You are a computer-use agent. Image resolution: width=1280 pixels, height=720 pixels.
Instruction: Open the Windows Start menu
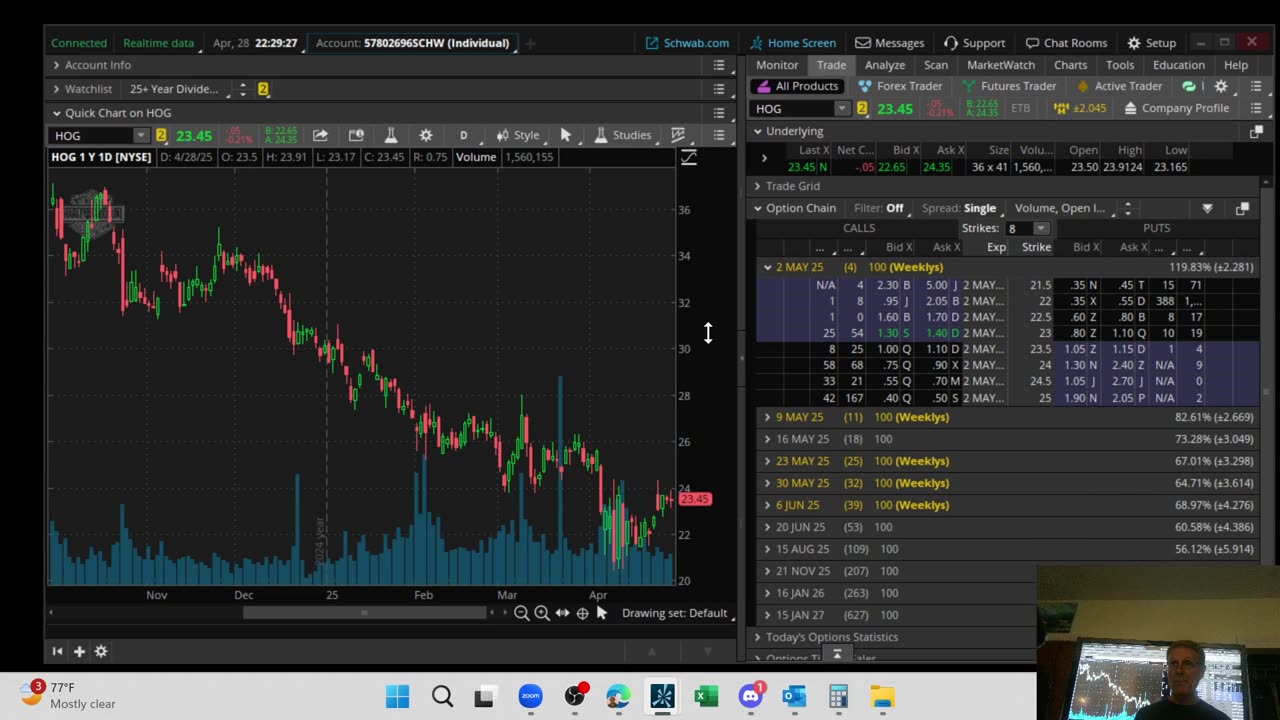(x=397, y=696)
